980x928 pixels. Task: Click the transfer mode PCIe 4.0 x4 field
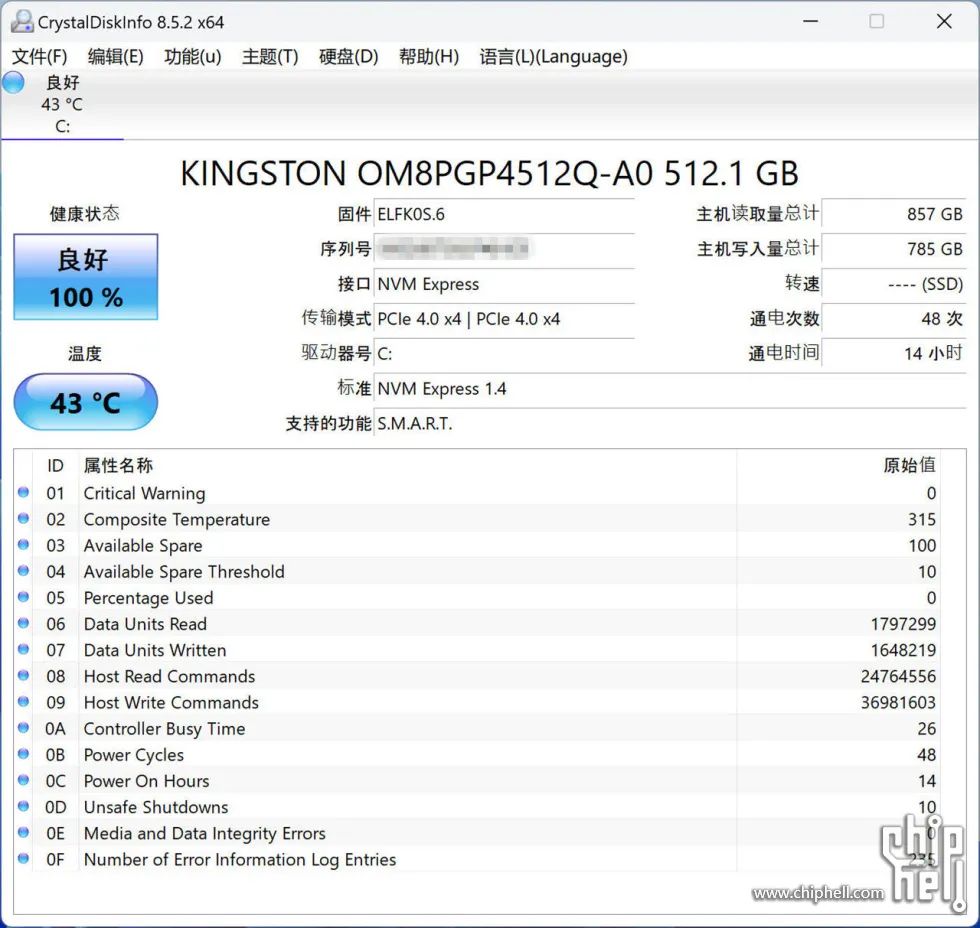coord(504,319)
